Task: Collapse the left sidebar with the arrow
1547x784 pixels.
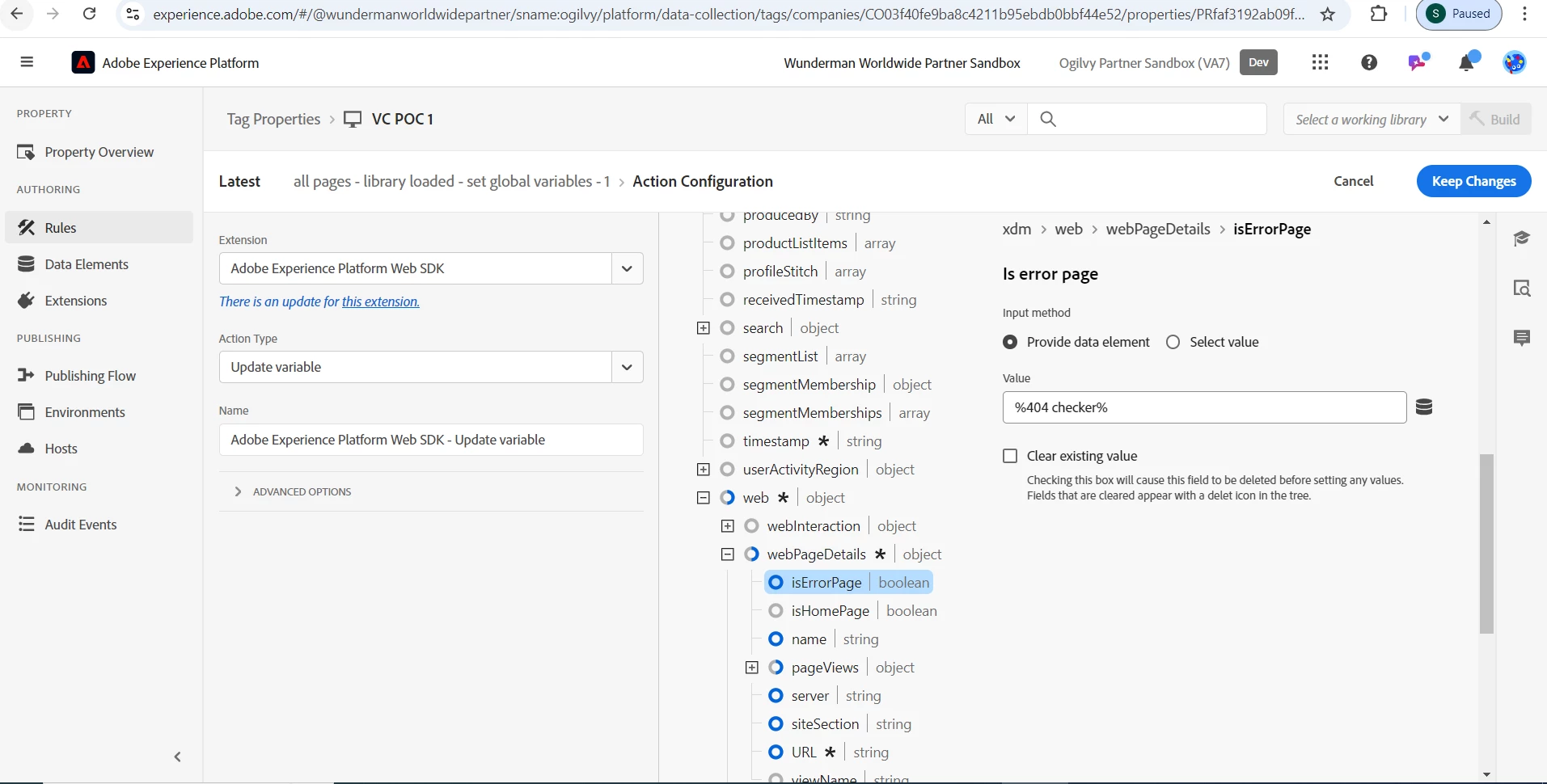Action: click(x=178, y=757)
